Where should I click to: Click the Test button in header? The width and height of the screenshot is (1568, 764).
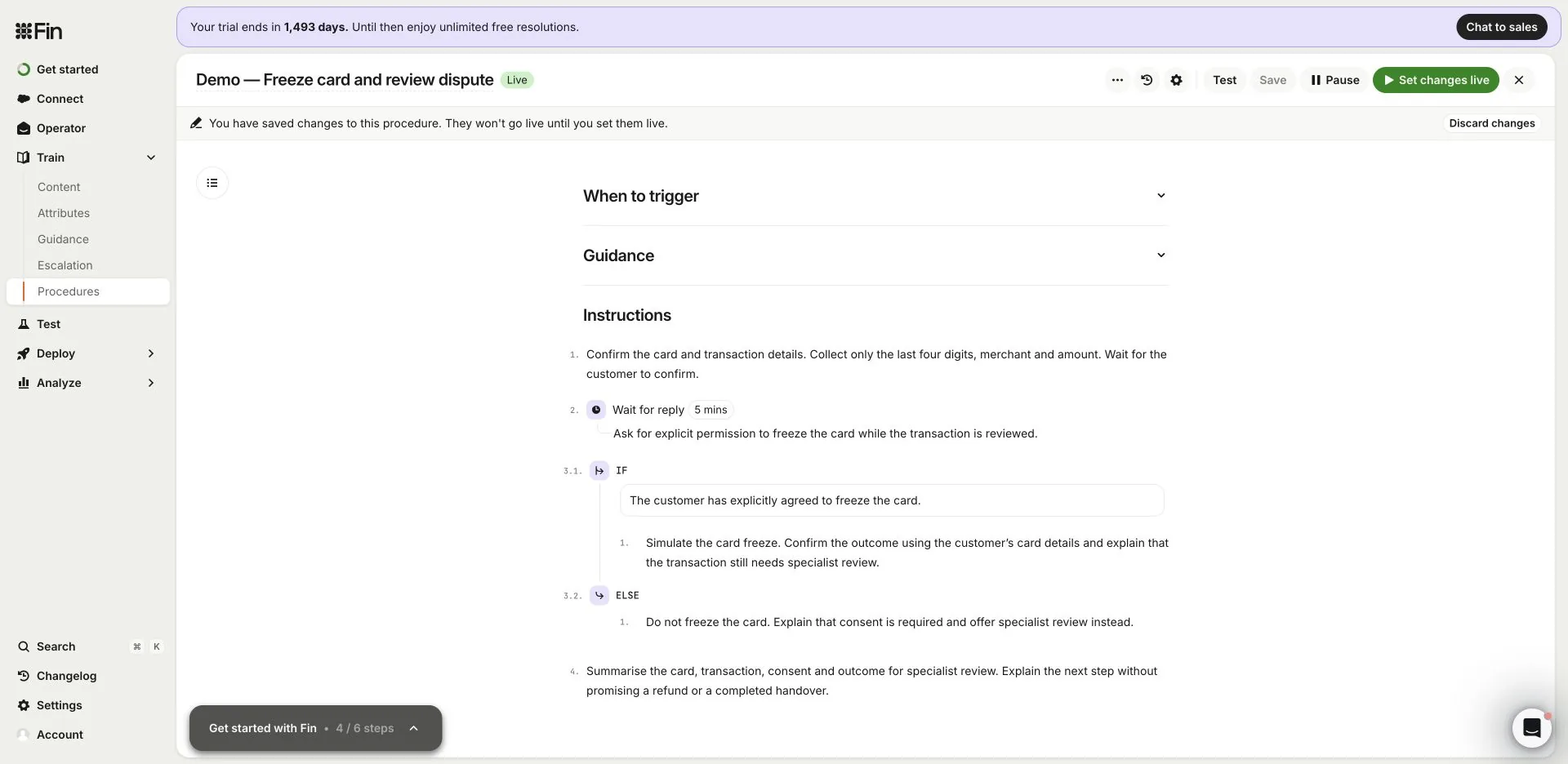[1224, 80]
